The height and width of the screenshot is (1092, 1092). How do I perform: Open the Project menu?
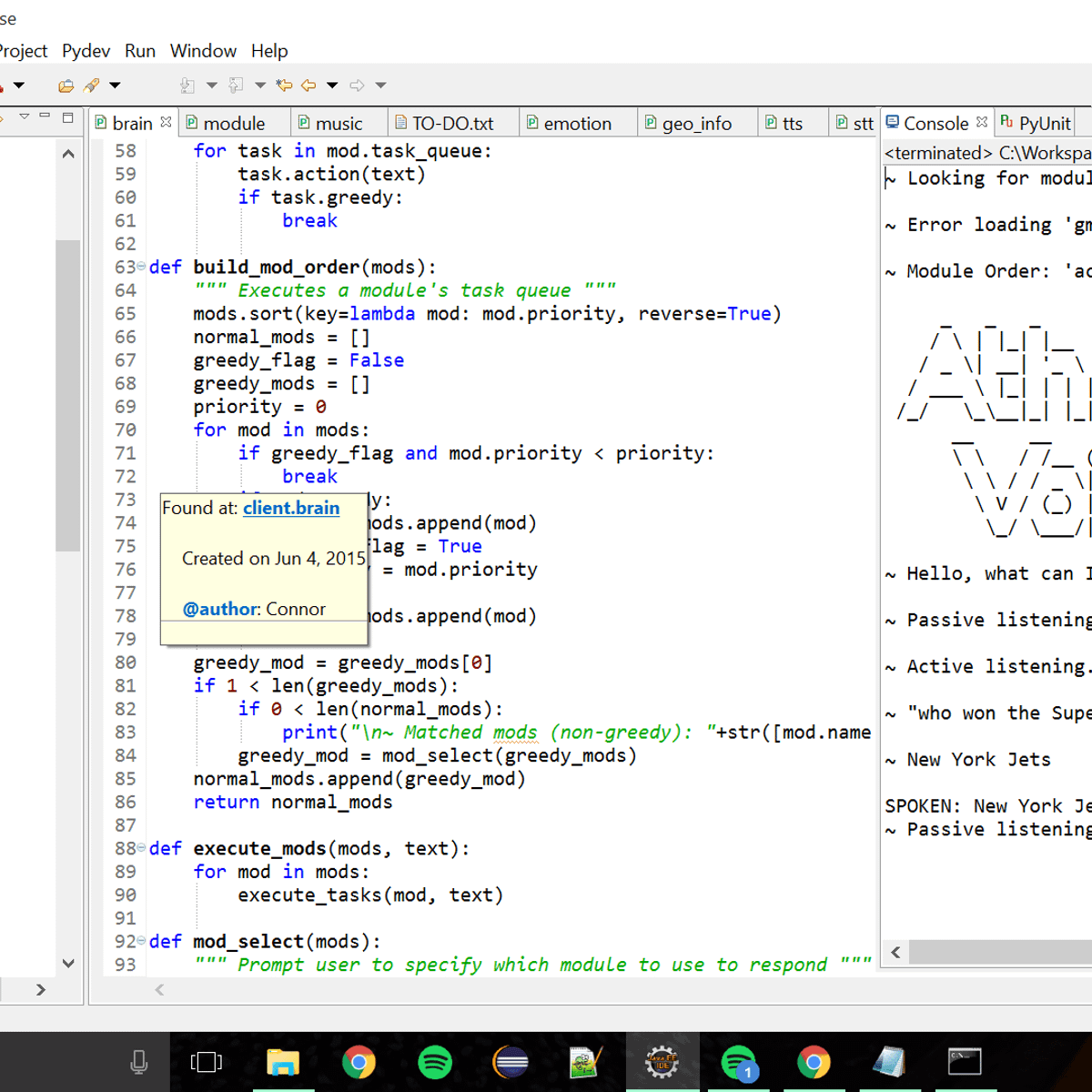[24, 51]
